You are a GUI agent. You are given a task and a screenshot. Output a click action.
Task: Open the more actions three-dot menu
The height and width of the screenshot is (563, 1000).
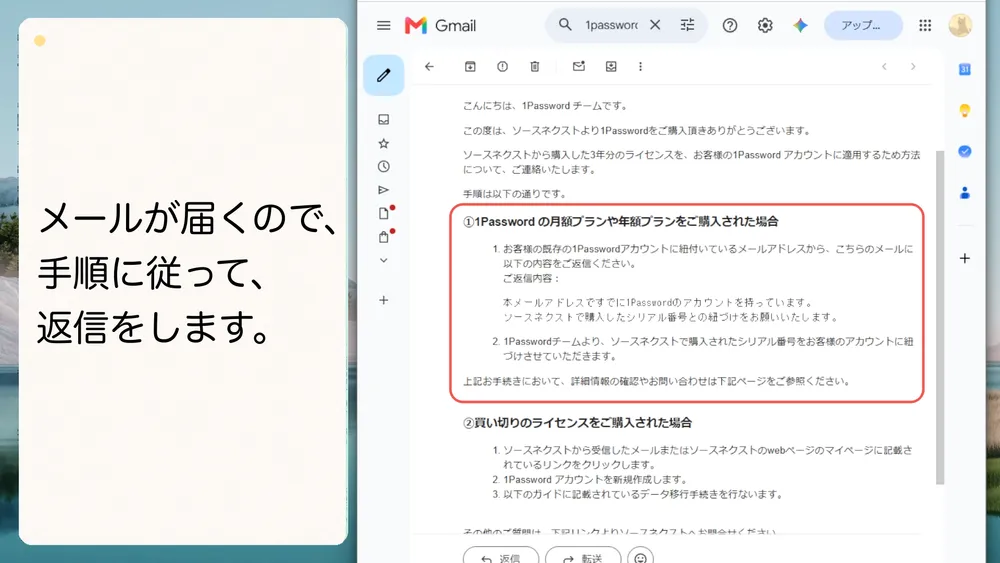(x=640, y=66)
